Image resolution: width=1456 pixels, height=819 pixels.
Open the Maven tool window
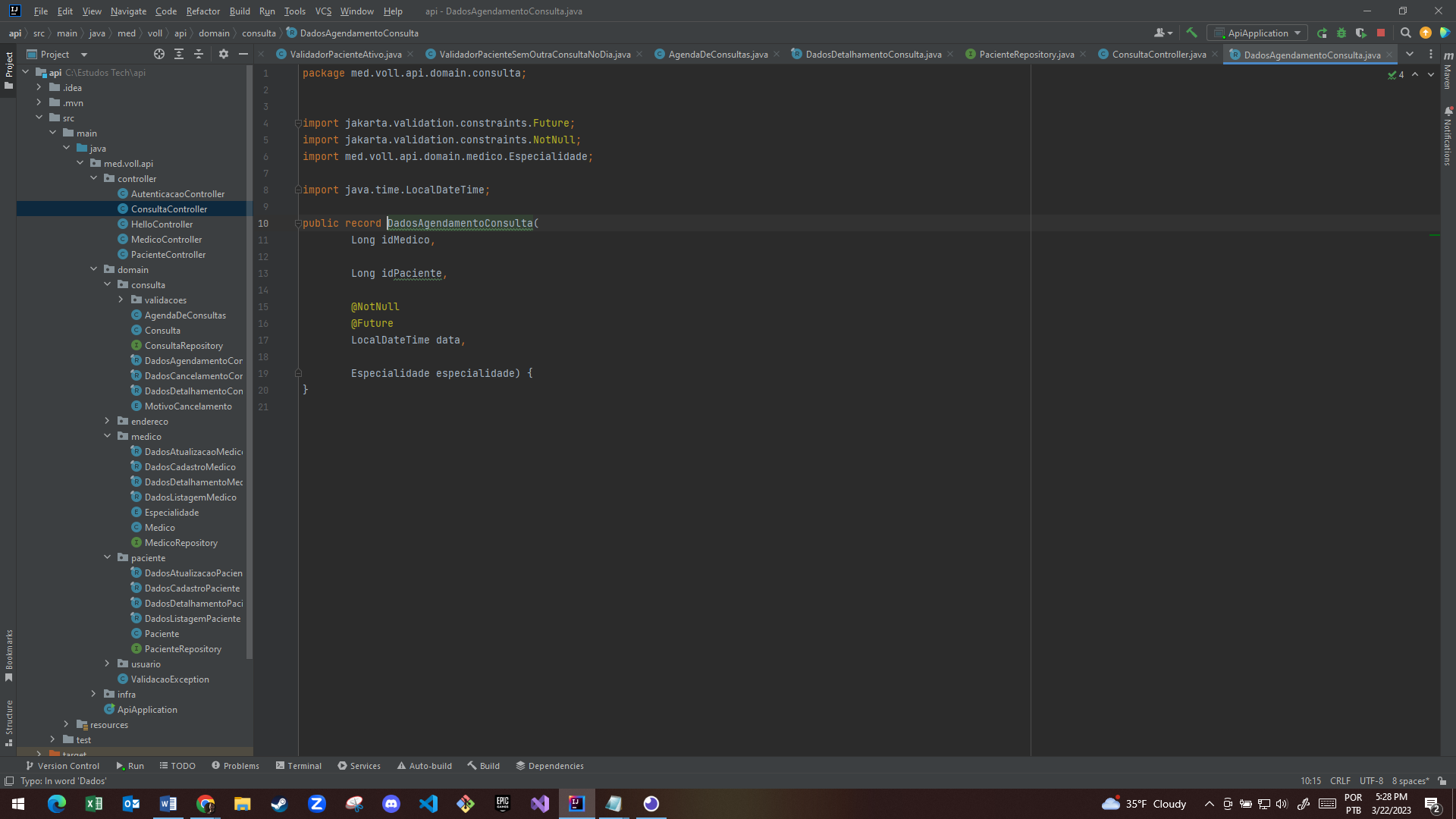coord(1448,69)
